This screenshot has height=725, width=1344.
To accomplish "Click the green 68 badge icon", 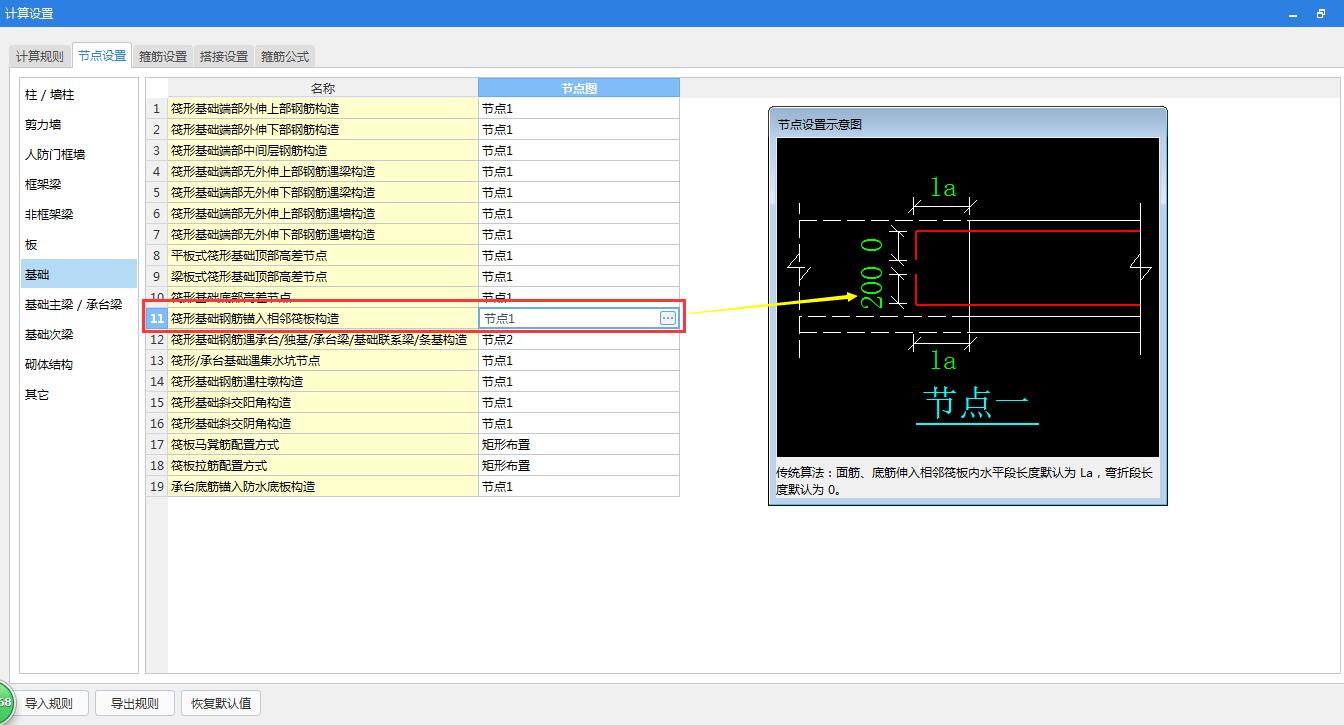I will tap(4, 703).
